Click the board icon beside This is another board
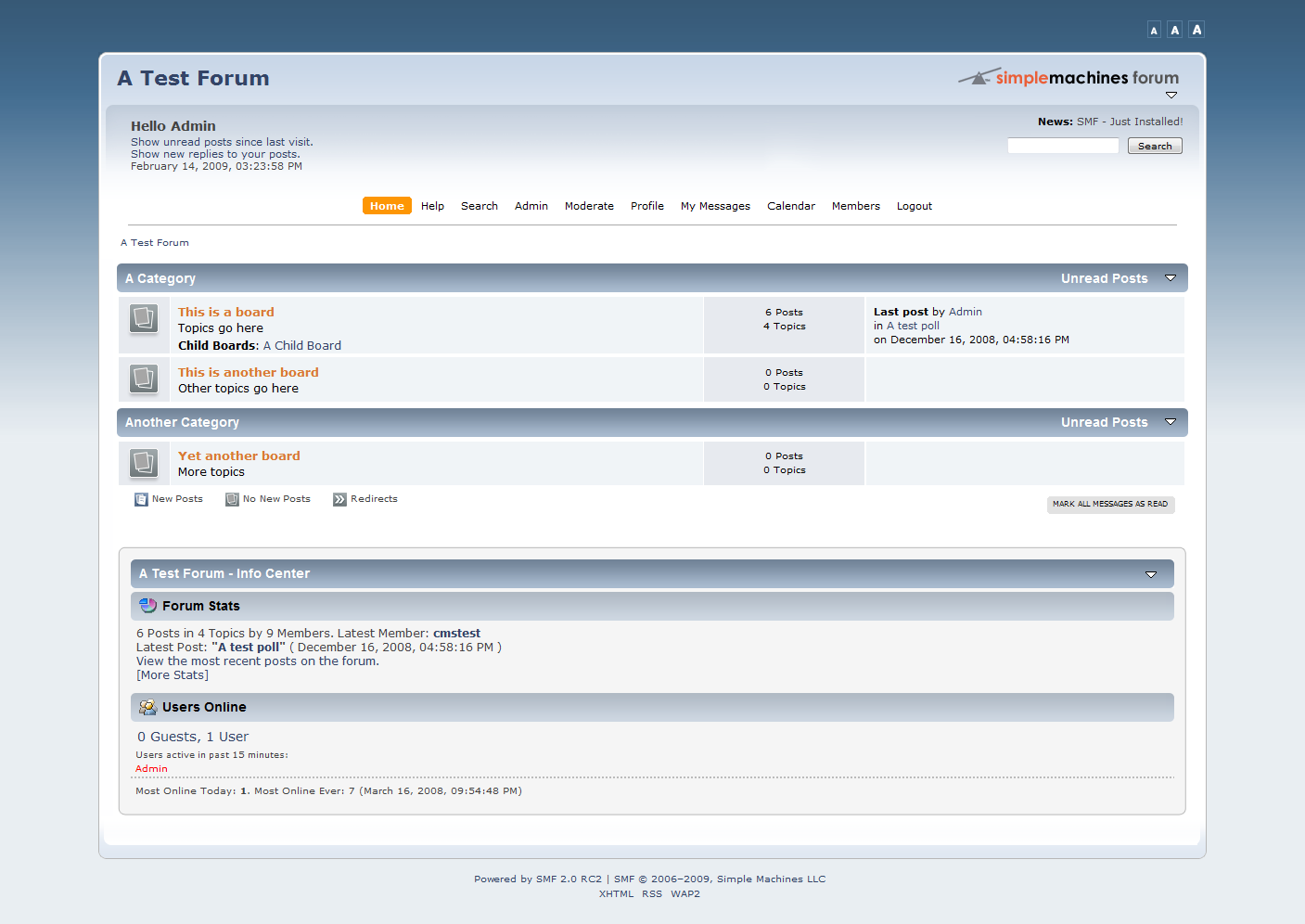The width and height of the screenshot is (1305, 924). click(144, 379)
